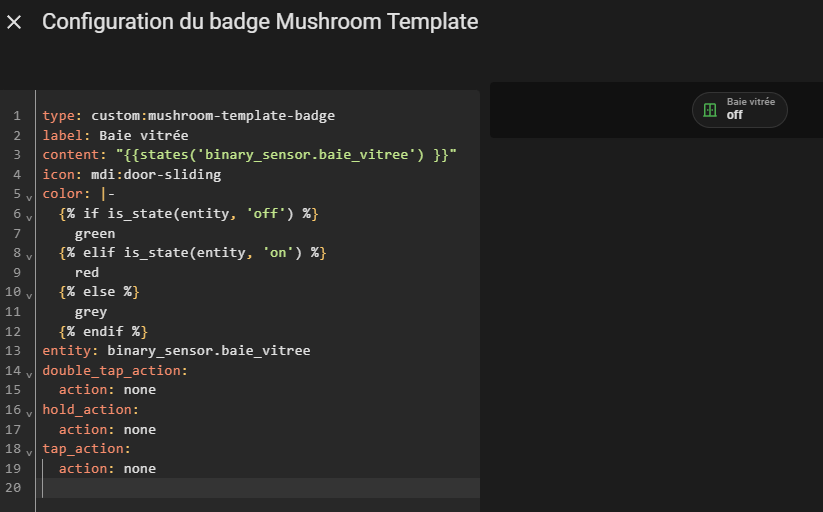
Task: Click the door-sliding icon in badge preview
Action: pos(710,110)
